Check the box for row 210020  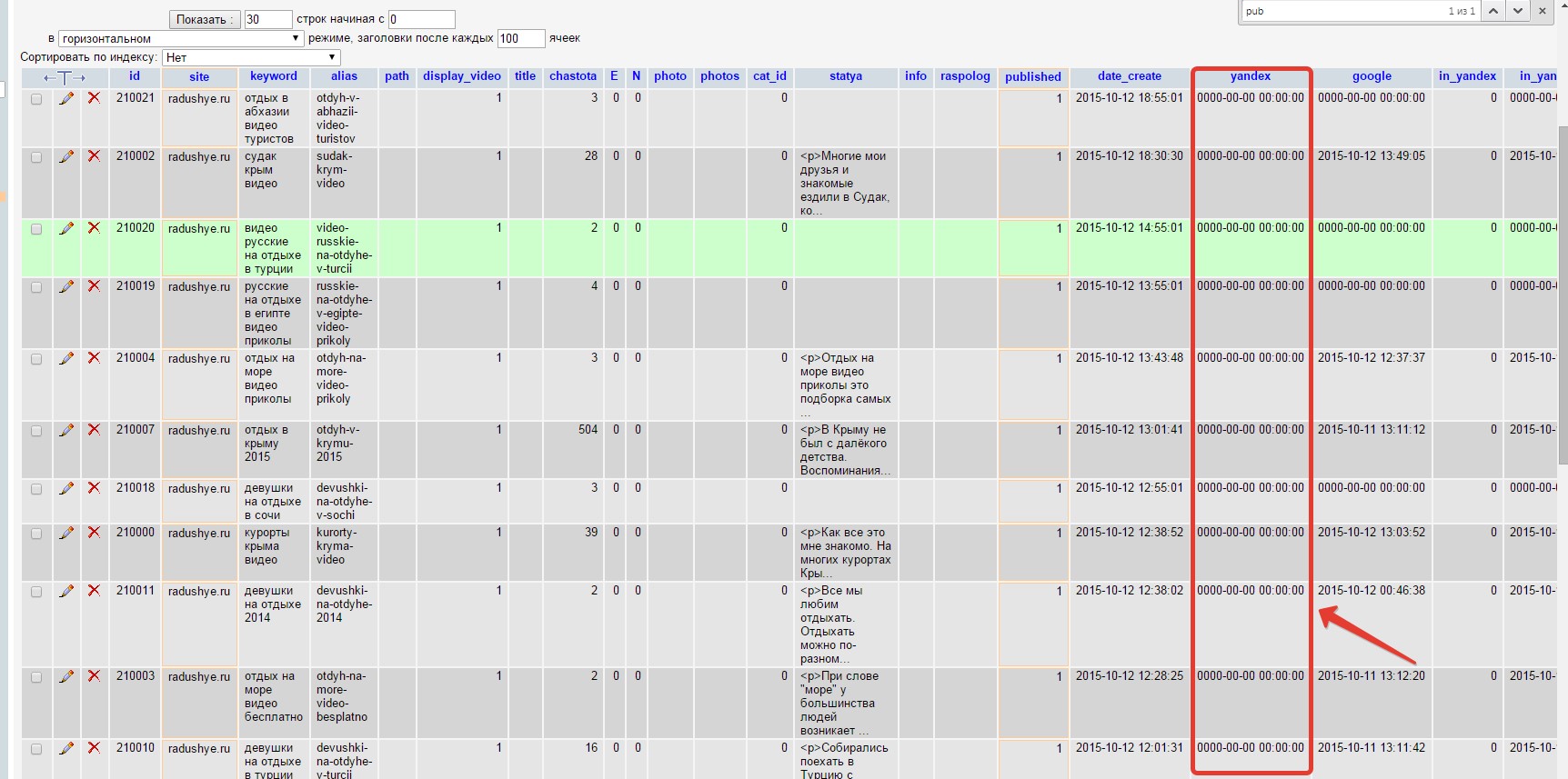tap(36, 229)
